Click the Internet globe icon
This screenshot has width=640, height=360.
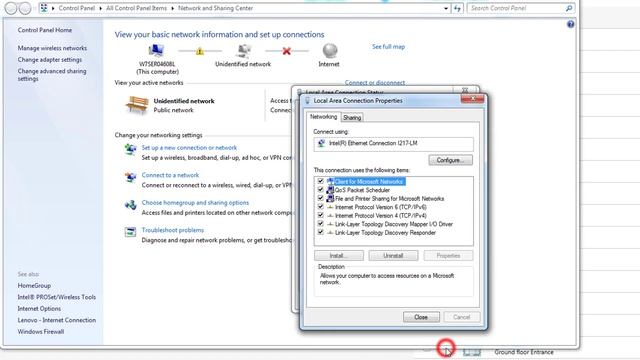(x=330, y=51)
